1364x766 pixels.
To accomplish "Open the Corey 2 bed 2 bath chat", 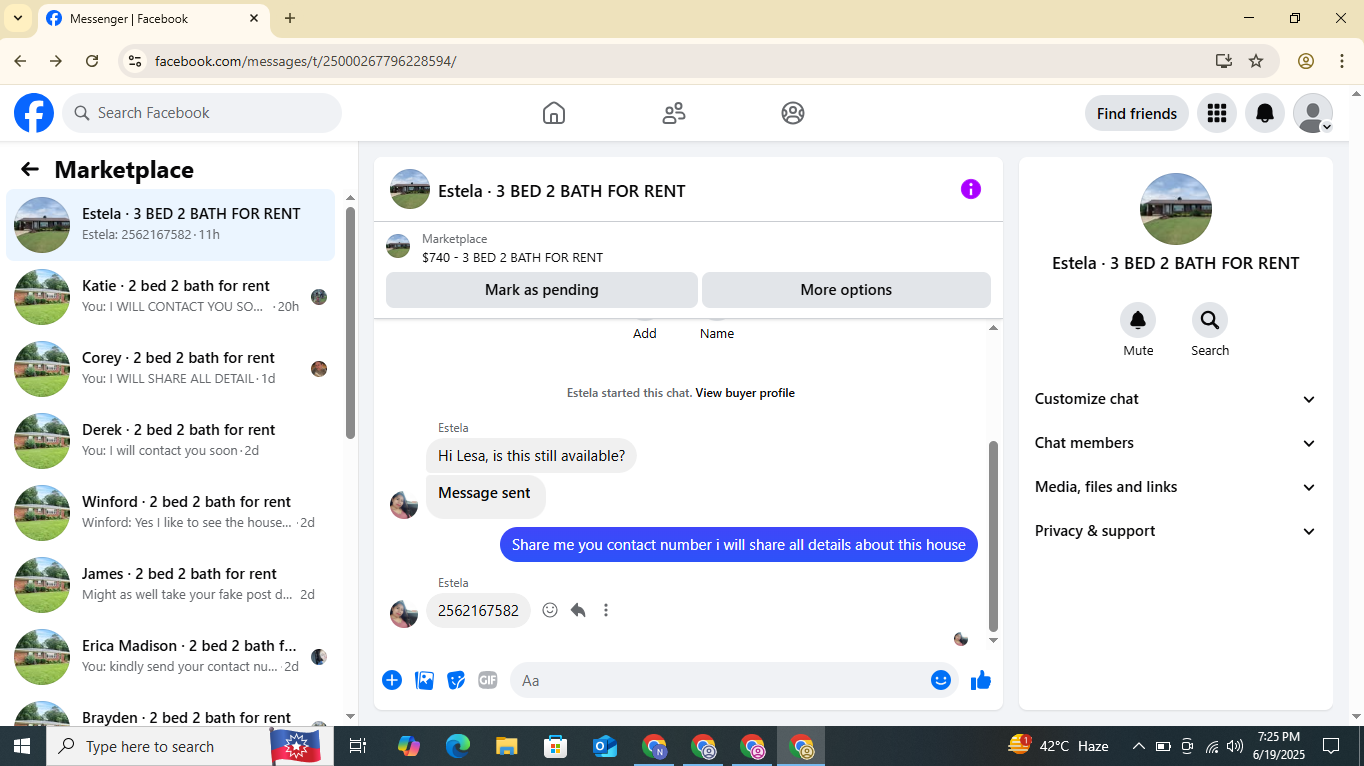I will pyautogui.click(x=170, y=369).
